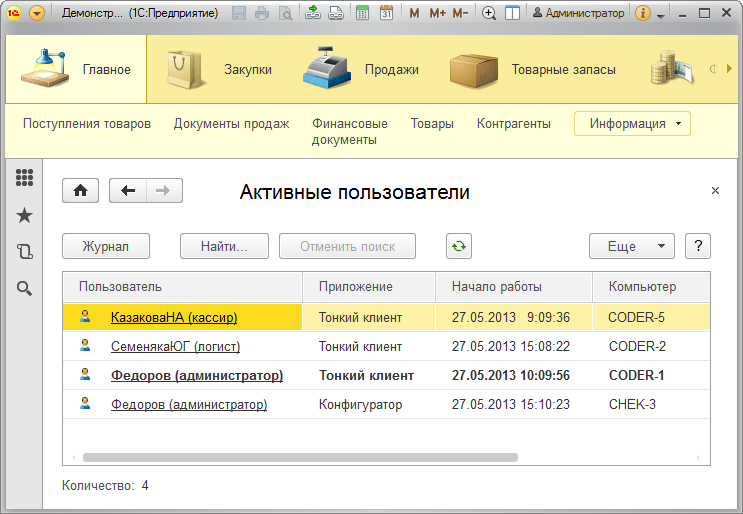
Task: Sort by the Начало работы column header
Action: click(x=514, y=287)
